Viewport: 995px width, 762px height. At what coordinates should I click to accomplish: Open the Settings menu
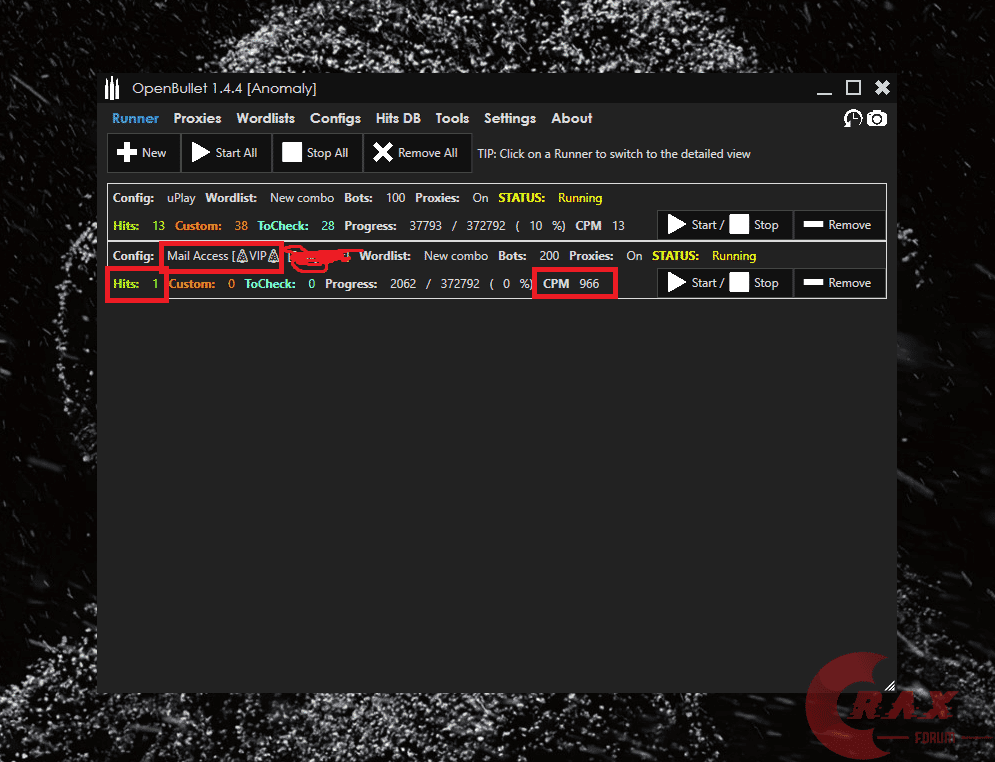coord(510,118)
